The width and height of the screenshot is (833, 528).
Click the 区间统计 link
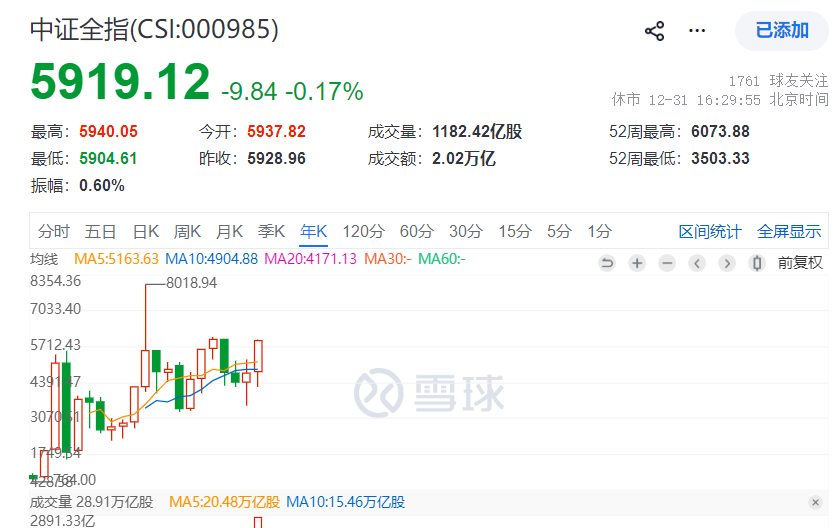click(x=710, y=232)
